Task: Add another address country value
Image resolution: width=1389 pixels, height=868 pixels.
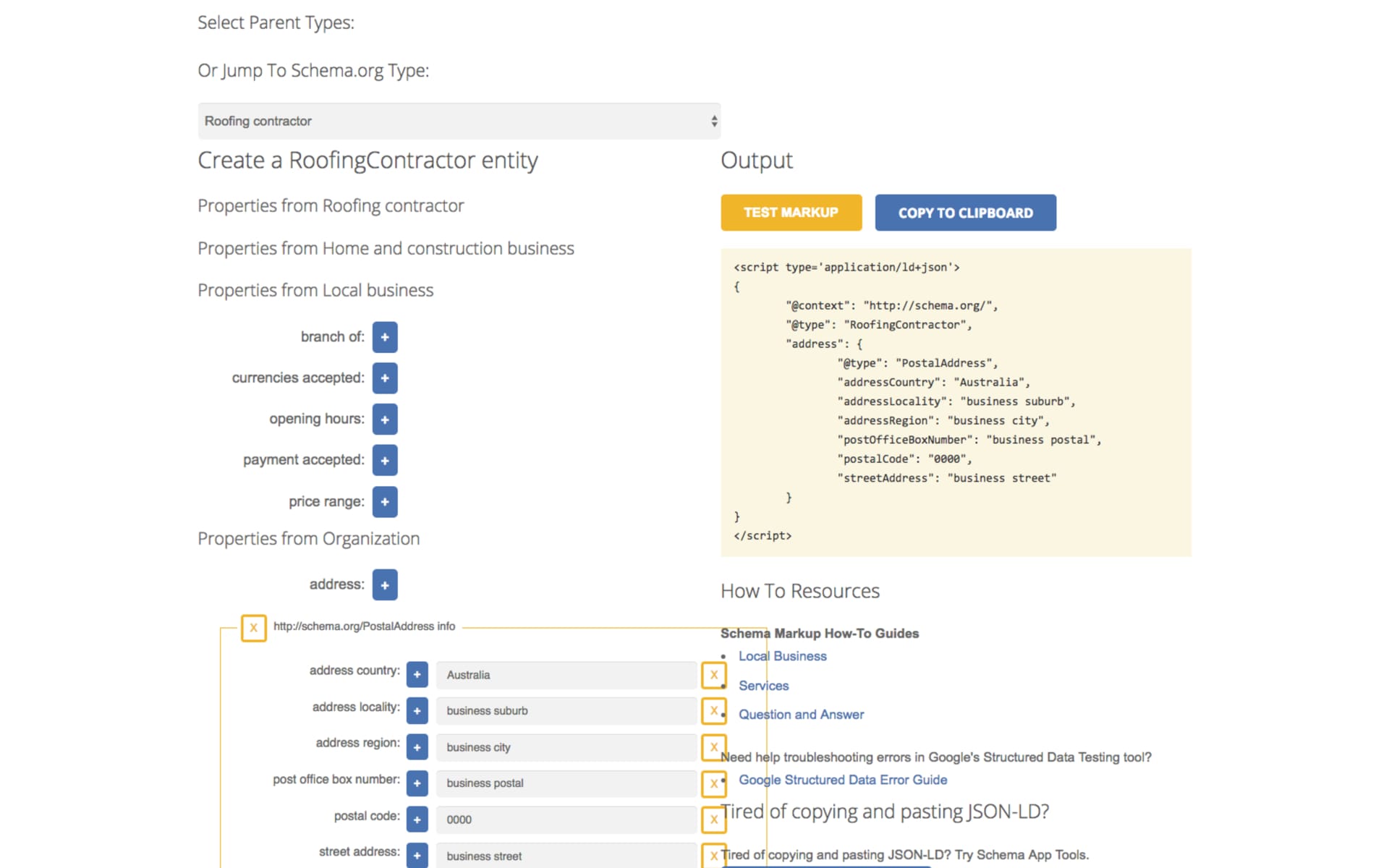Action: click(x=417, y=674)
